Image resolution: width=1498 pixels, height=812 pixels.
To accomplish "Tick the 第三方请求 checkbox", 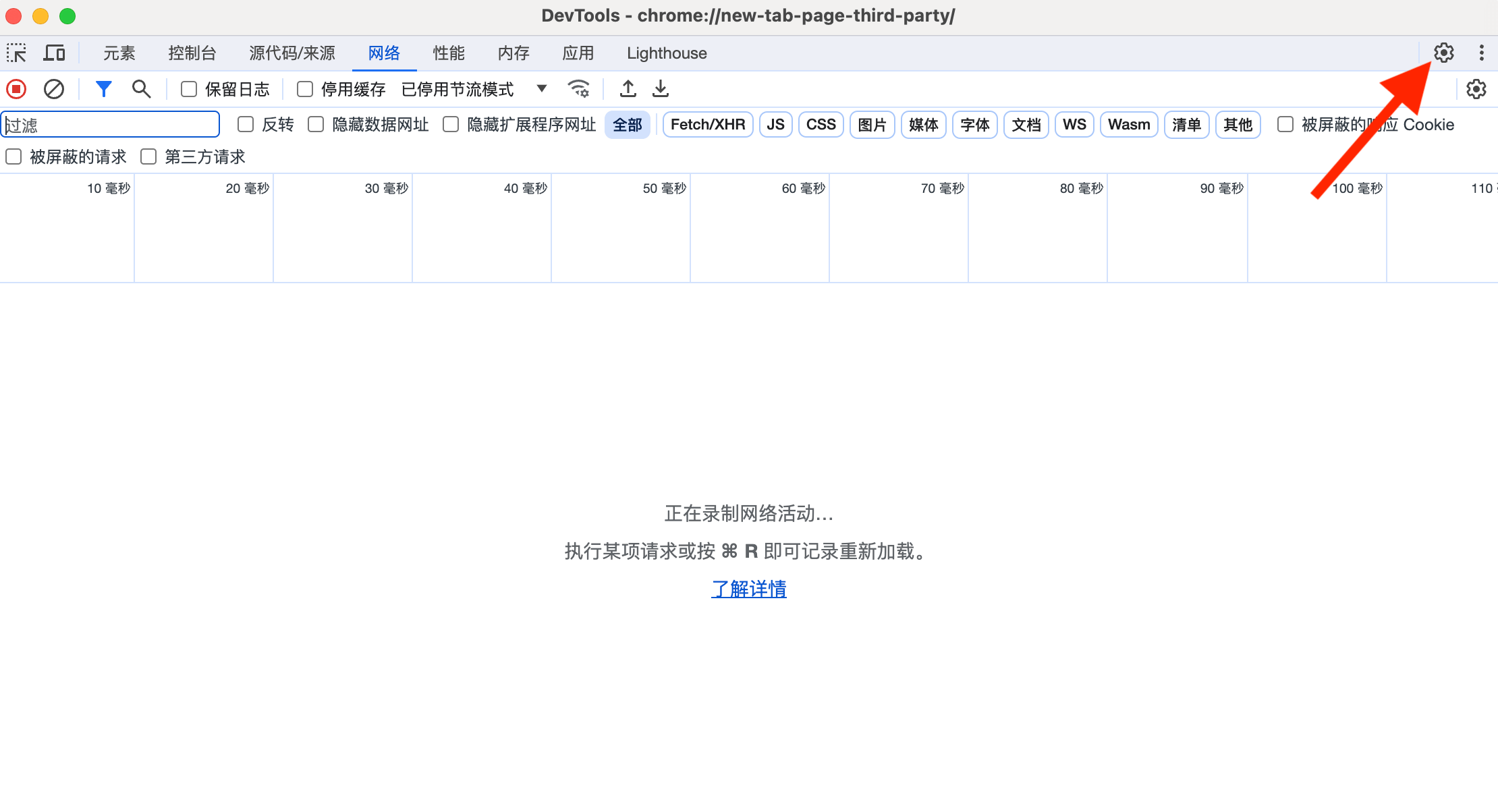I will click(148, 157).
